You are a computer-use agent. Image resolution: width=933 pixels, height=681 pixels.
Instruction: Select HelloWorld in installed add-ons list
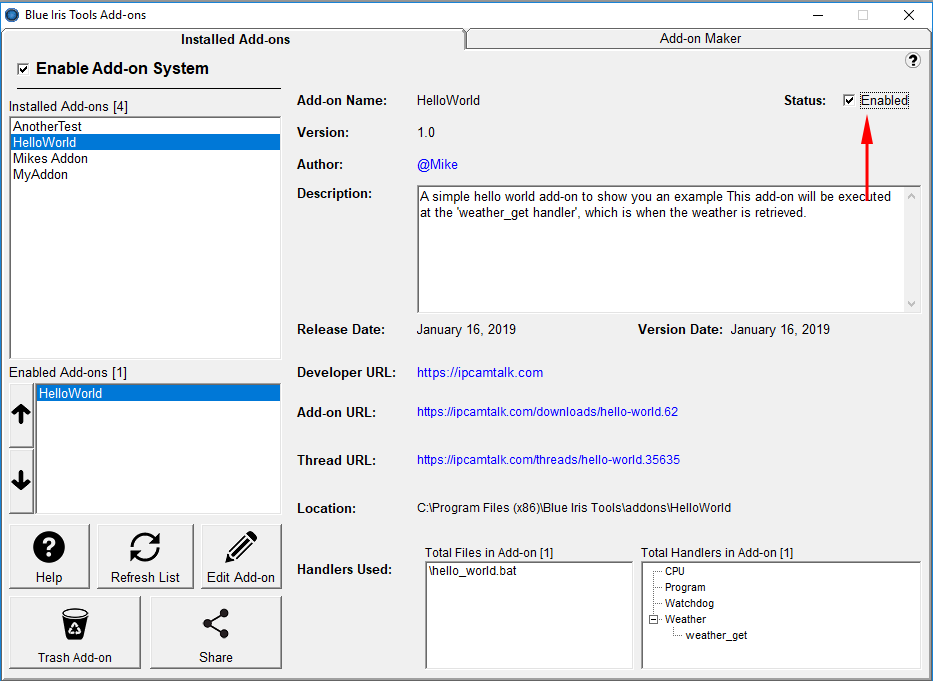[146, 142]
